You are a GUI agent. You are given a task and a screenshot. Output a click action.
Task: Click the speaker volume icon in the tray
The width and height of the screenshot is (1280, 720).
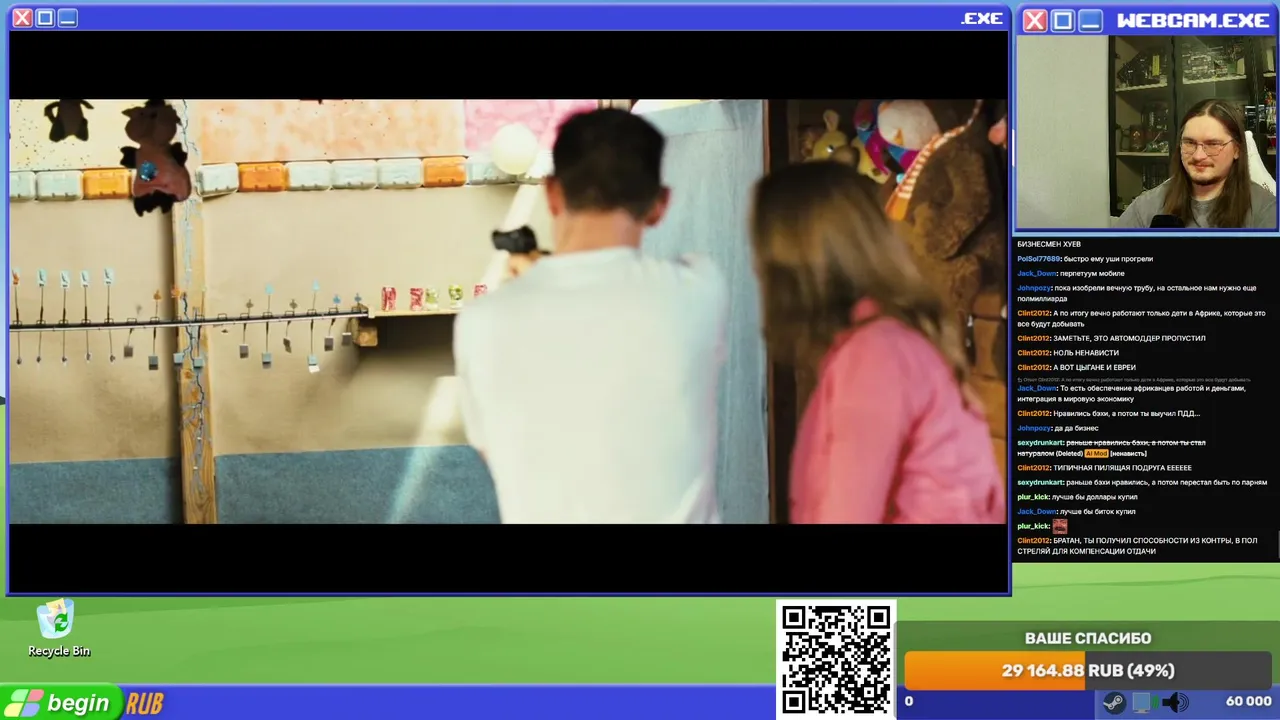tap(1175, 702)
